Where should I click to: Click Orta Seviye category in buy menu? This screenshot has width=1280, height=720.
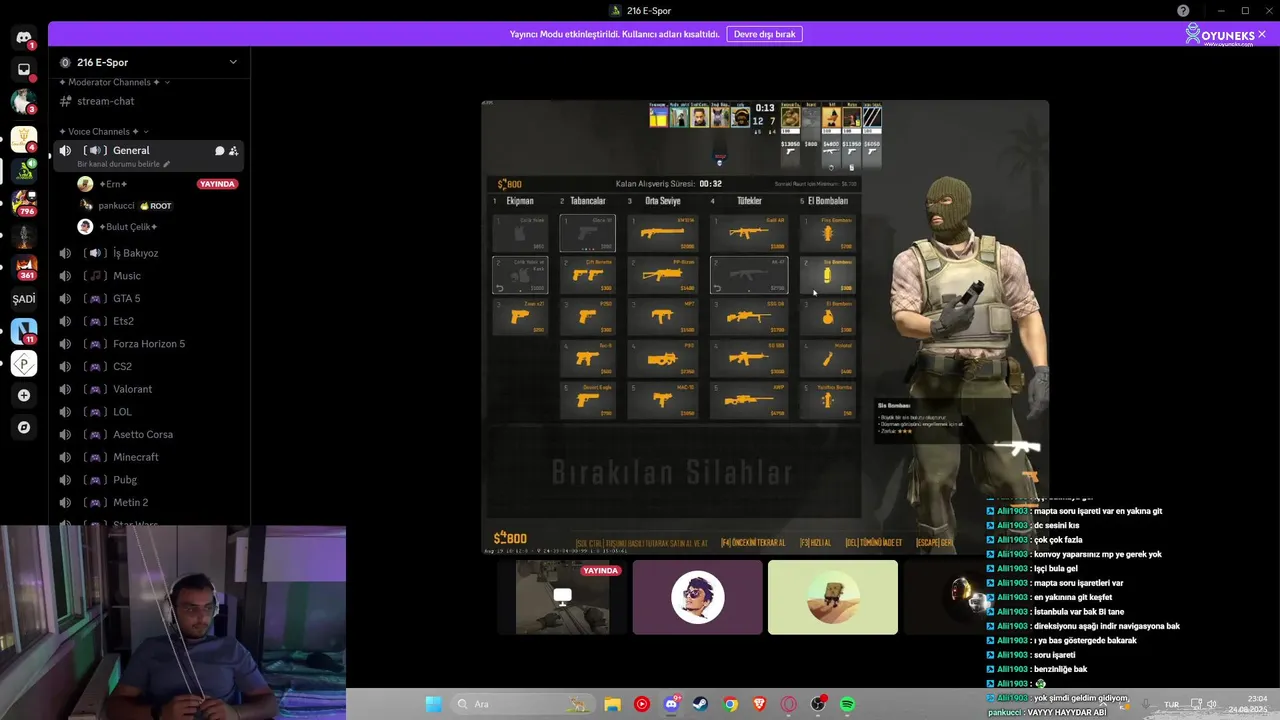[662, 201]
